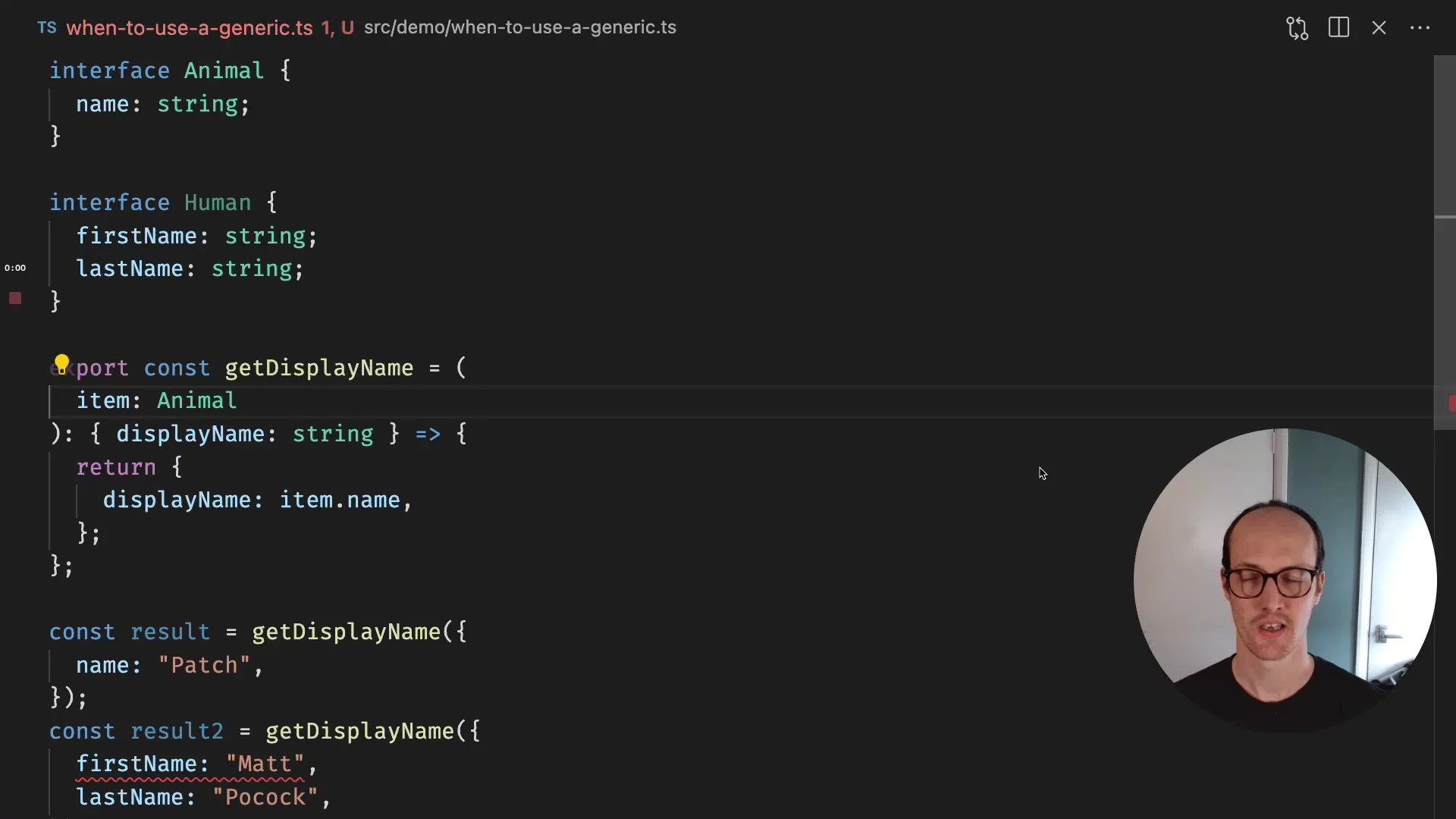This screenshot has width=1456, height=819.
Task: Click the Human interface name label
Action: pyautogui.click(x=217, y=202)
